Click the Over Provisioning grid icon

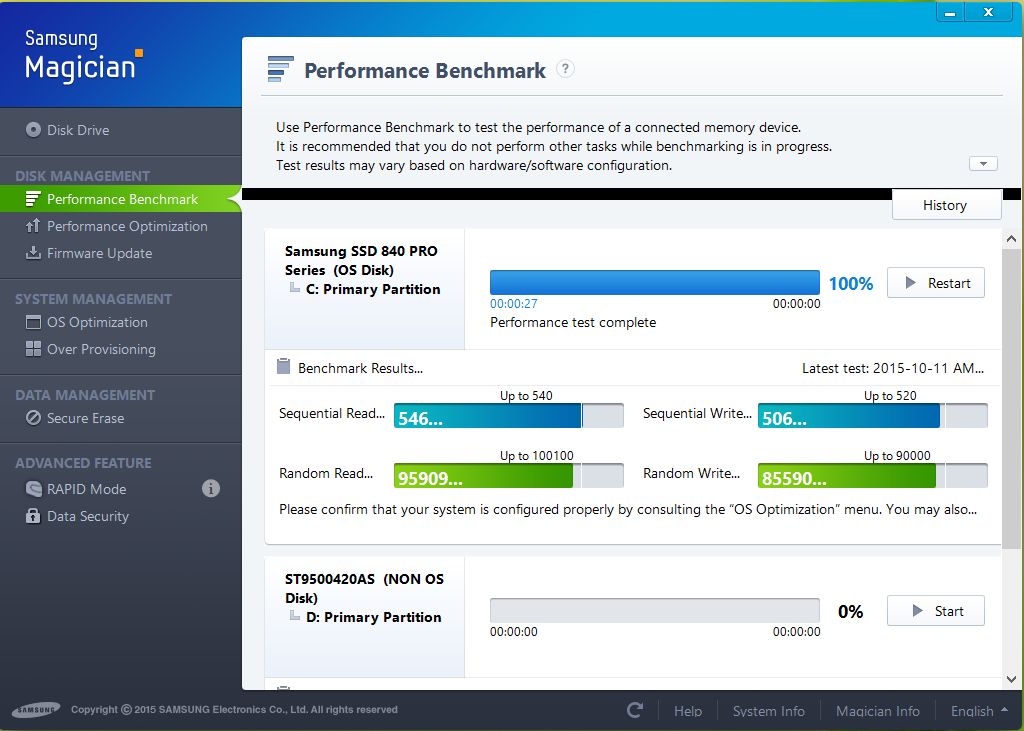point(33,349)
